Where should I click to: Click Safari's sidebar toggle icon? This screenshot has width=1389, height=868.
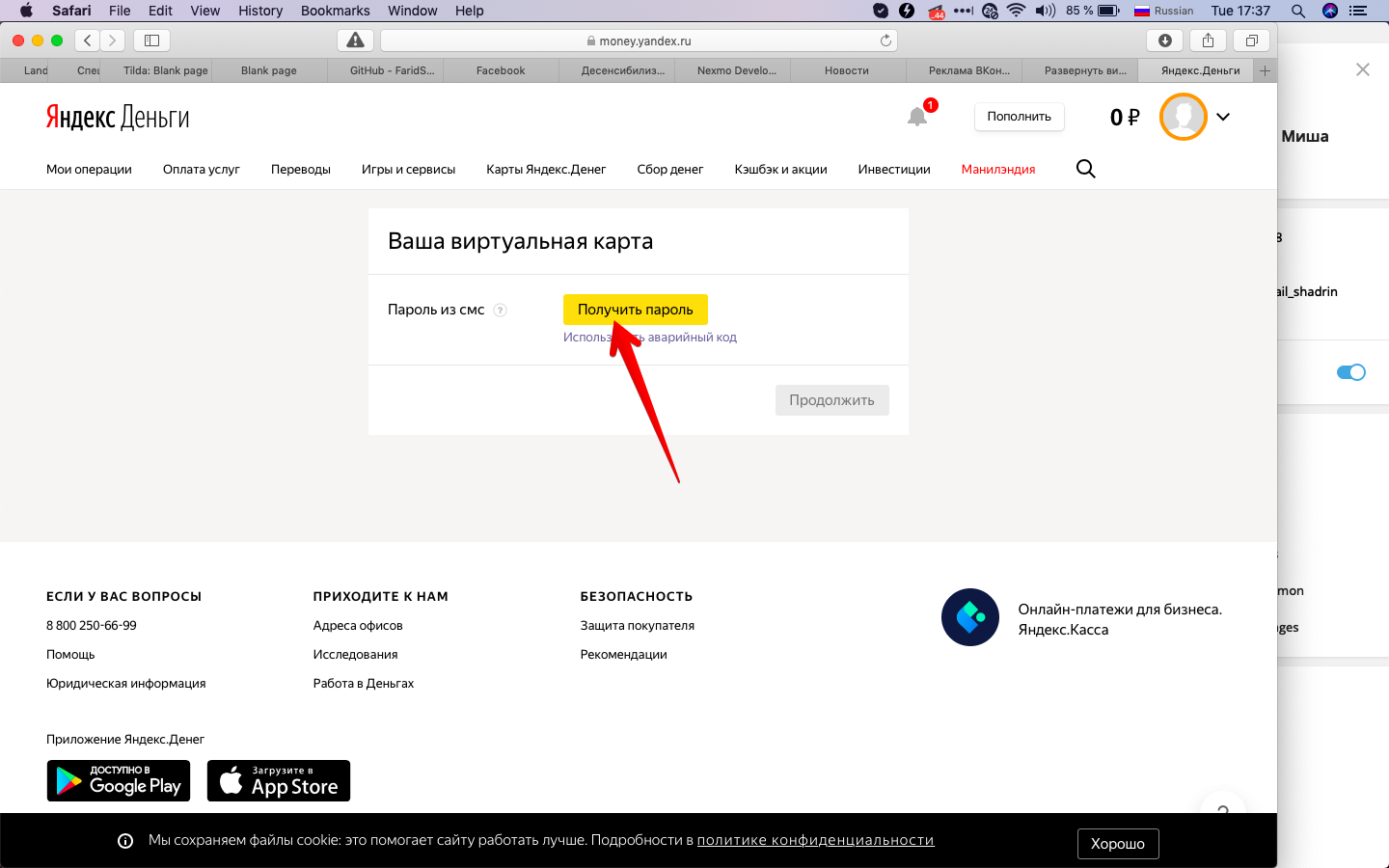pos(151,41)
